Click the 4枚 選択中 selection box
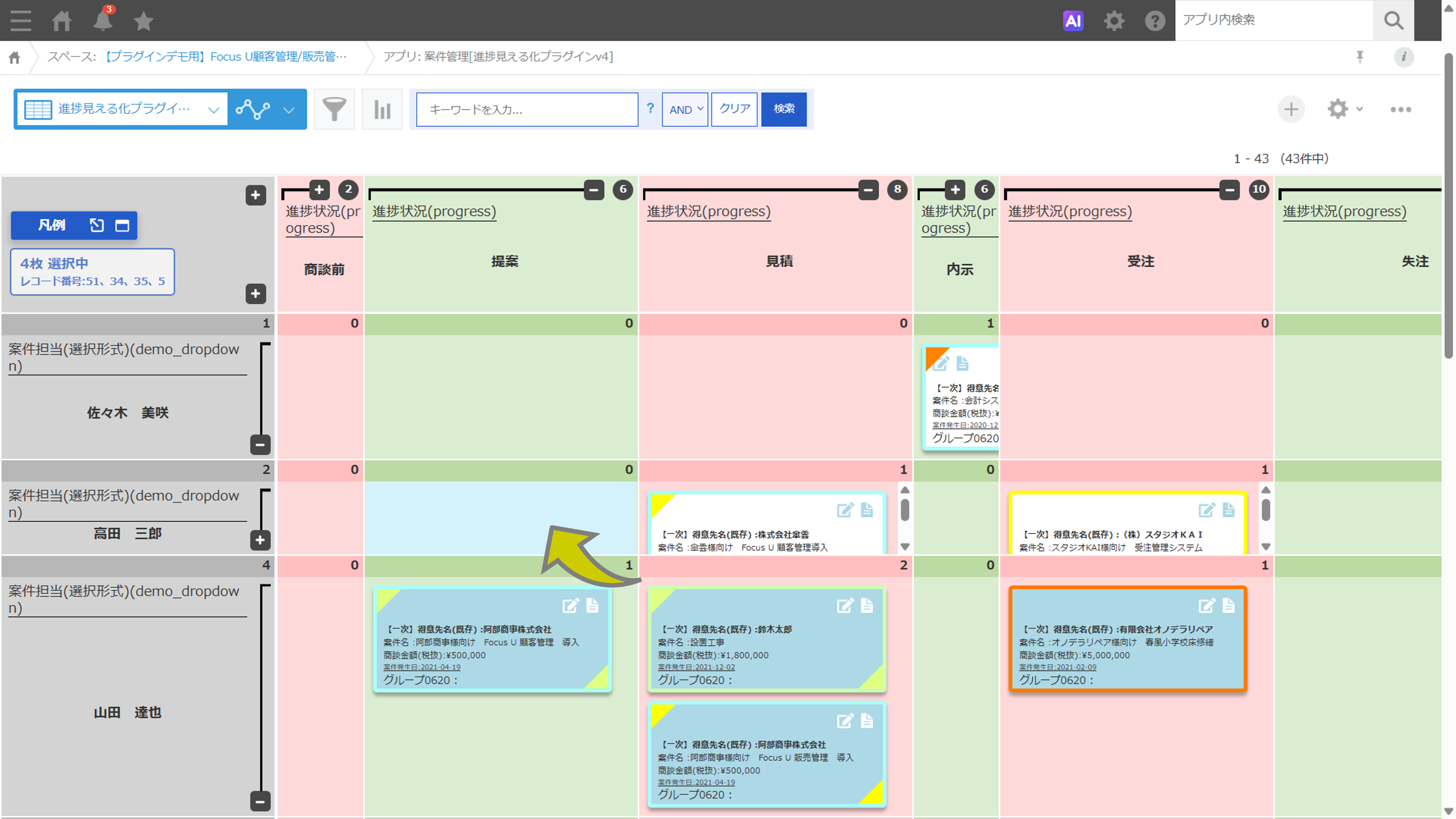 click(x=92, y=272)
